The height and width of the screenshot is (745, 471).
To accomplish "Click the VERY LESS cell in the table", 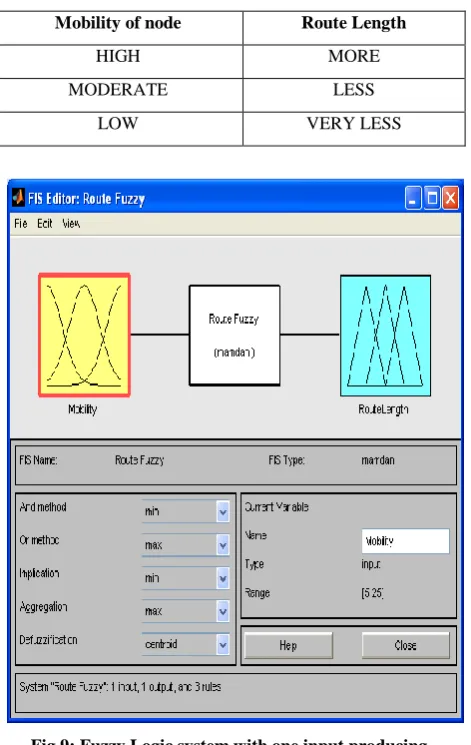I will 354,123.
